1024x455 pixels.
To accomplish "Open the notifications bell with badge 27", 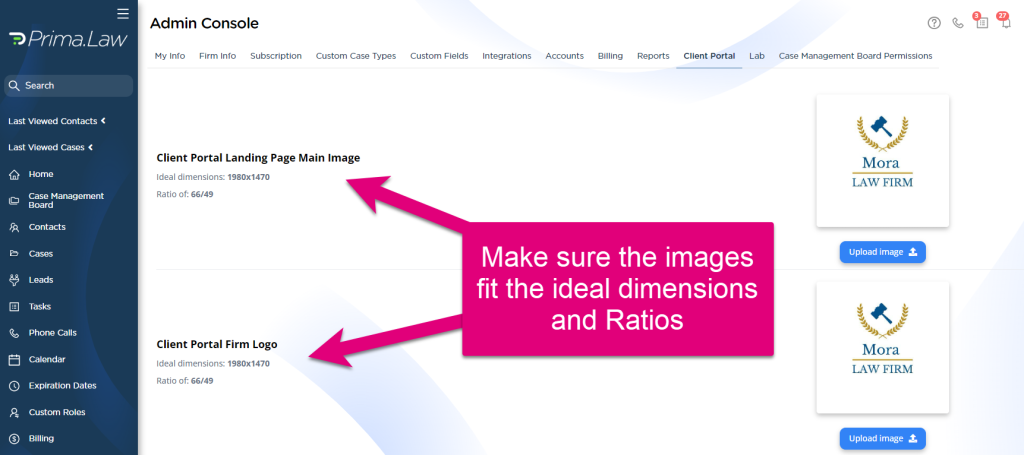I will pyautogui.click(x=1006, y=22).
